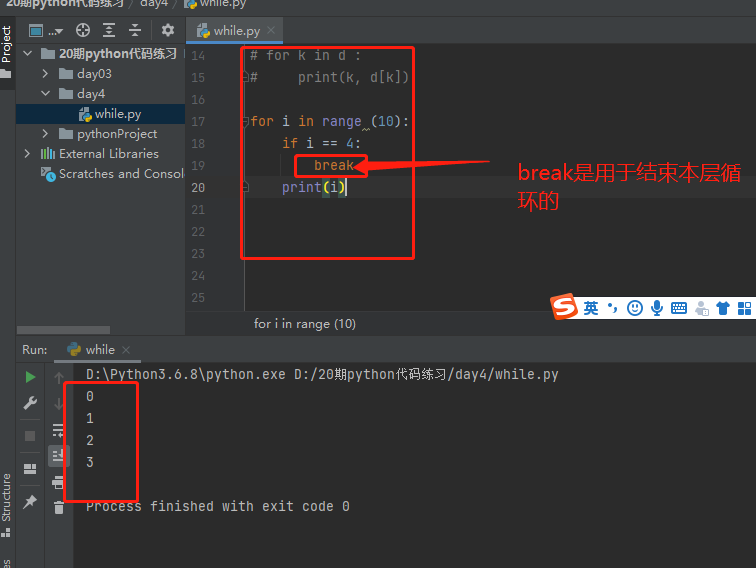Switch to while.py editor tab
756x568 pixels.
point(237,31)
